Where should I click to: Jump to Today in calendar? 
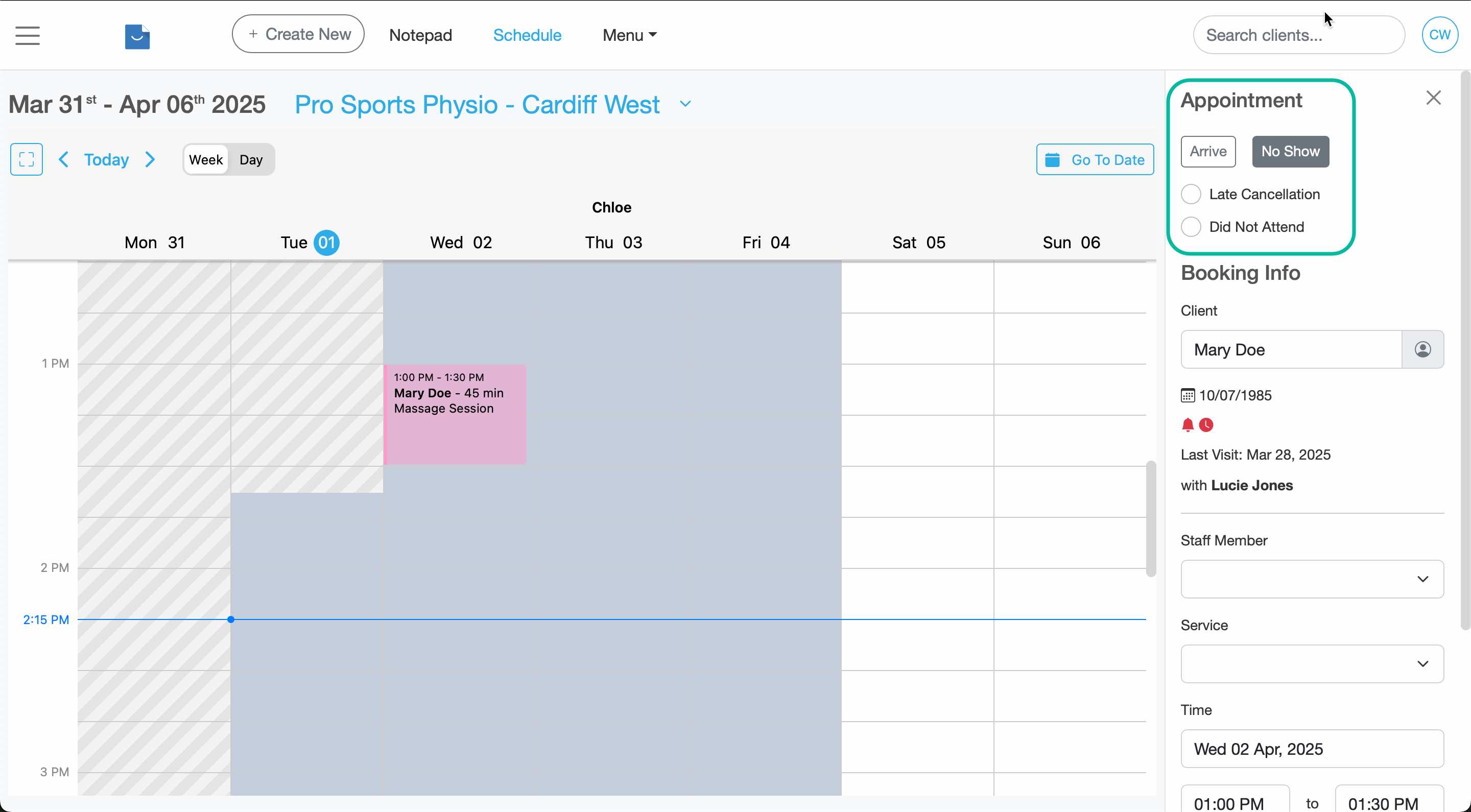click(x=106, y=159)
